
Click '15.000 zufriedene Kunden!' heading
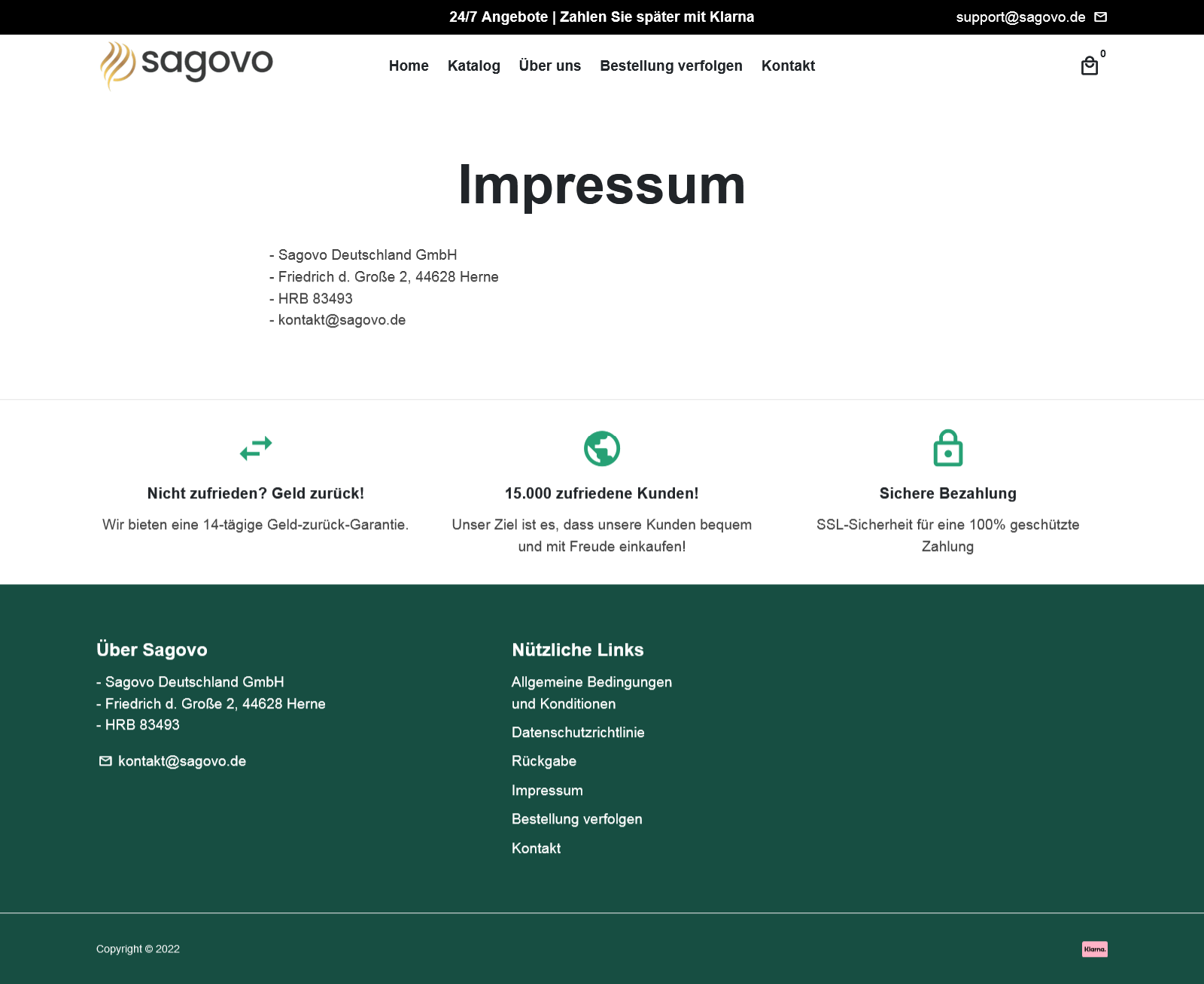[x=602, y=494]
